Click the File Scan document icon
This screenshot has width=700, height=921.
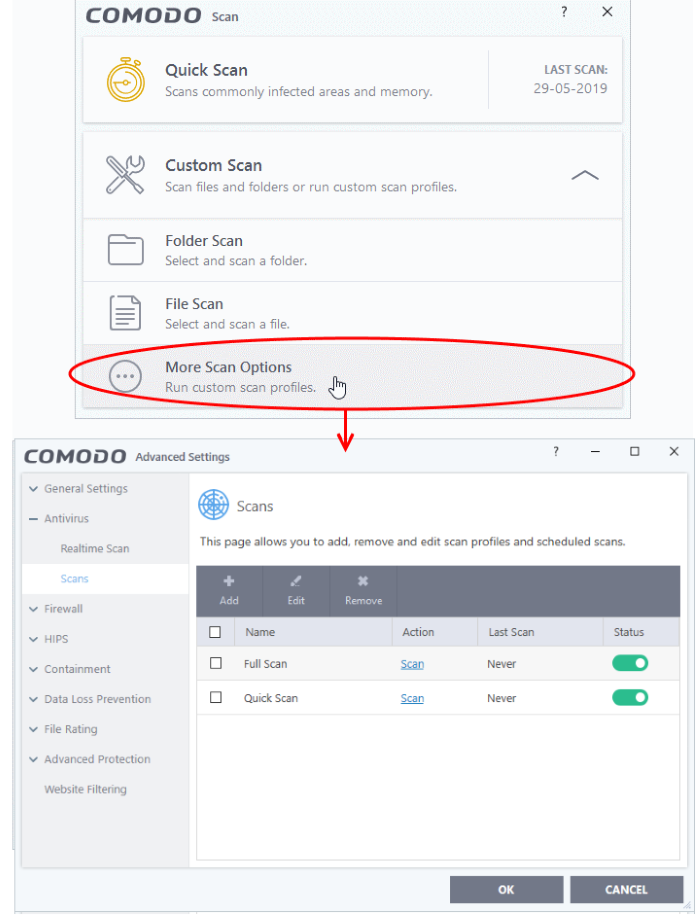coord(126,312)
